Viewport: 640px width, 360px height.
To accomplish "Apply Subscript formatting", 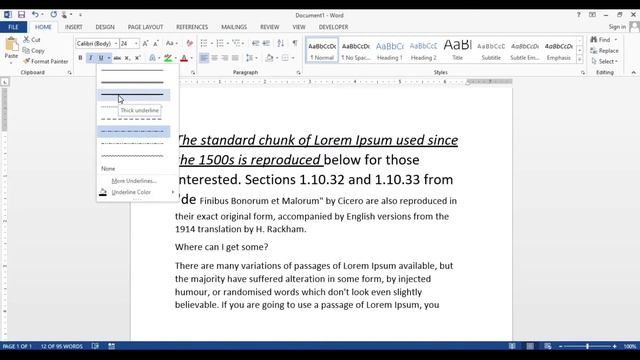I will [x=127, y=58].
